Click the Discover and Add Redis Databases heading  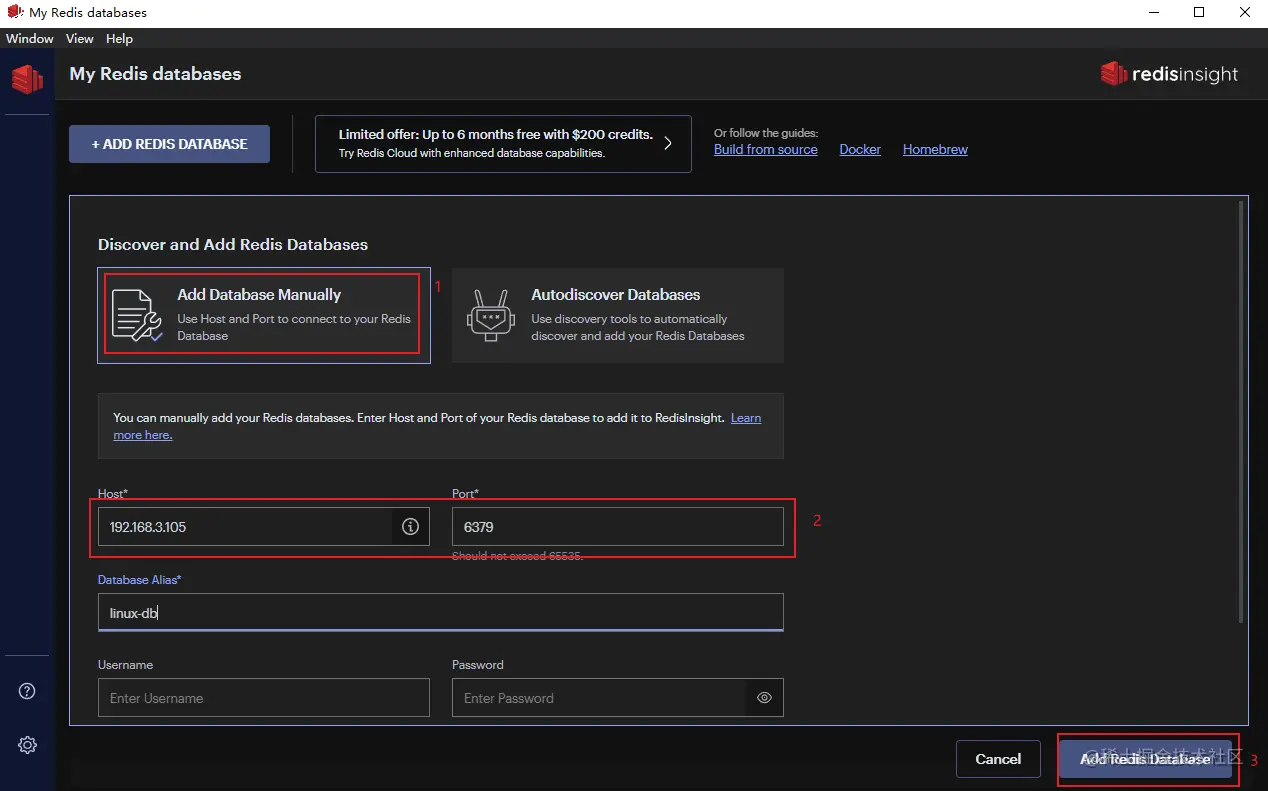pyautogui.click(x=233, y=244)
